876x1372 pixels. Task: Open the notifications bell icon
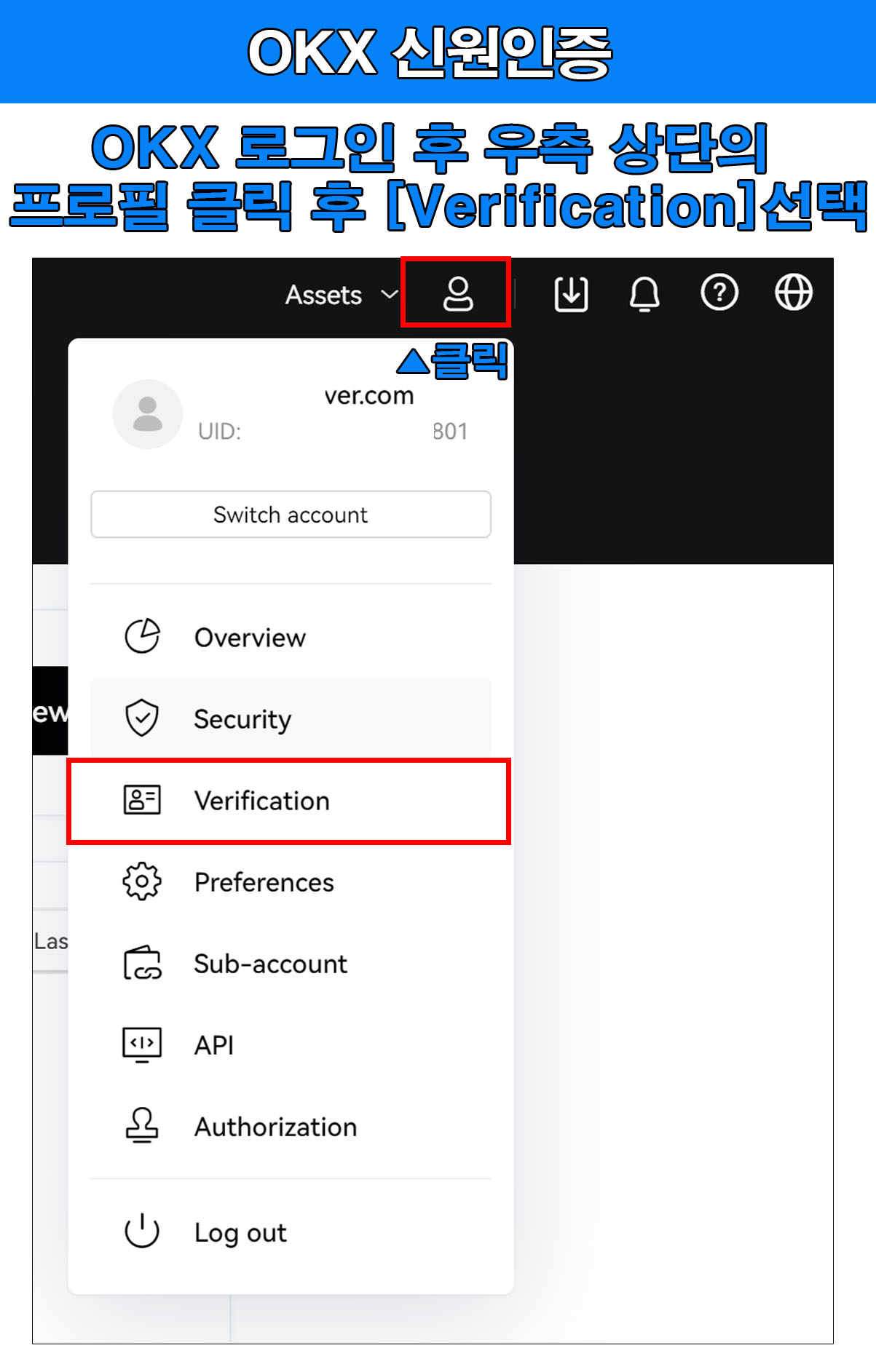click(x=644, y=294)
